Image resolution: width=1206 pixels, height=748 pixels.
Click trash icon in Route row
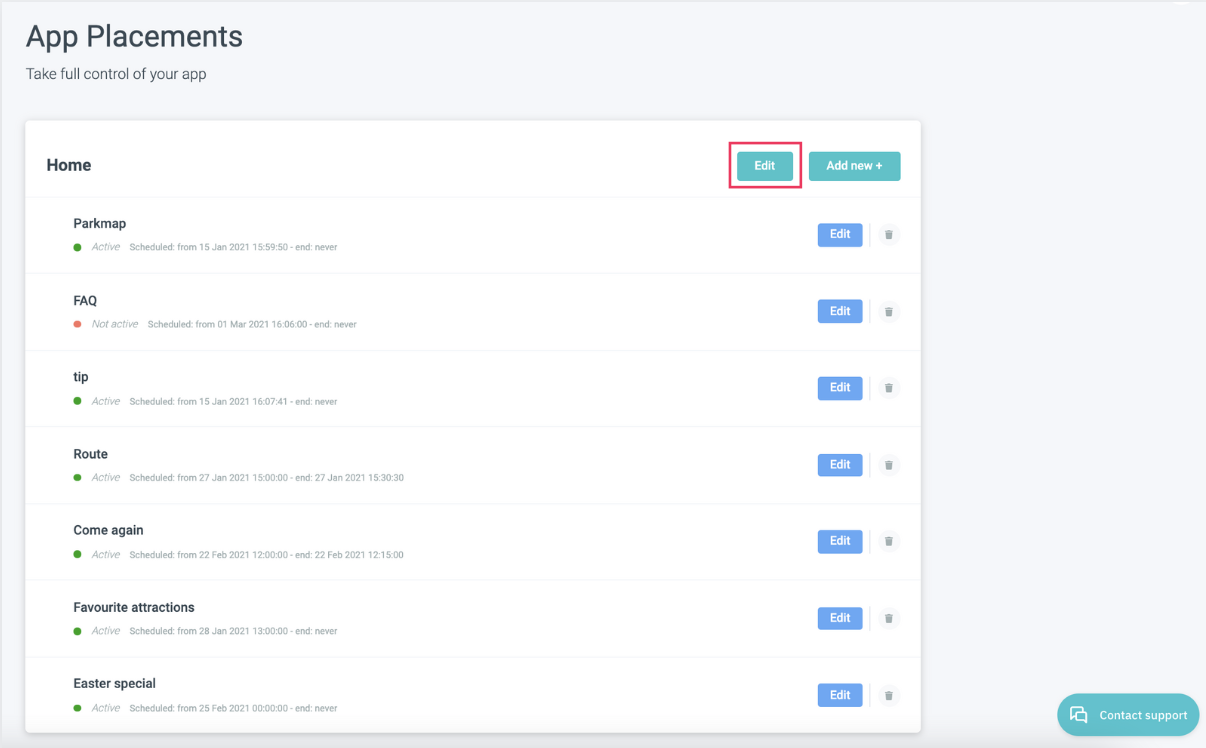[x=888, y=465]
